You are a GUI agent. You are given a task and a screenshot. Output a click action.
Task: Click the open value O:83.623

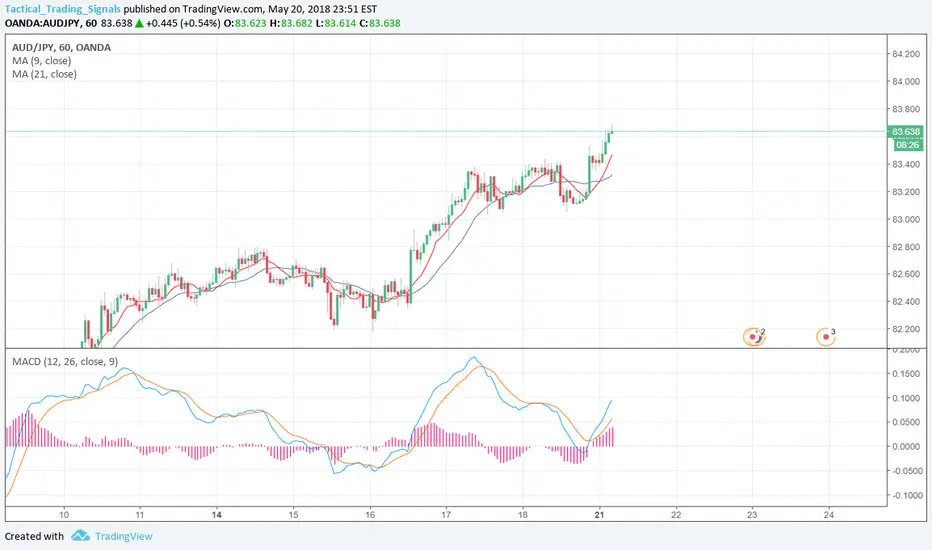245,24
